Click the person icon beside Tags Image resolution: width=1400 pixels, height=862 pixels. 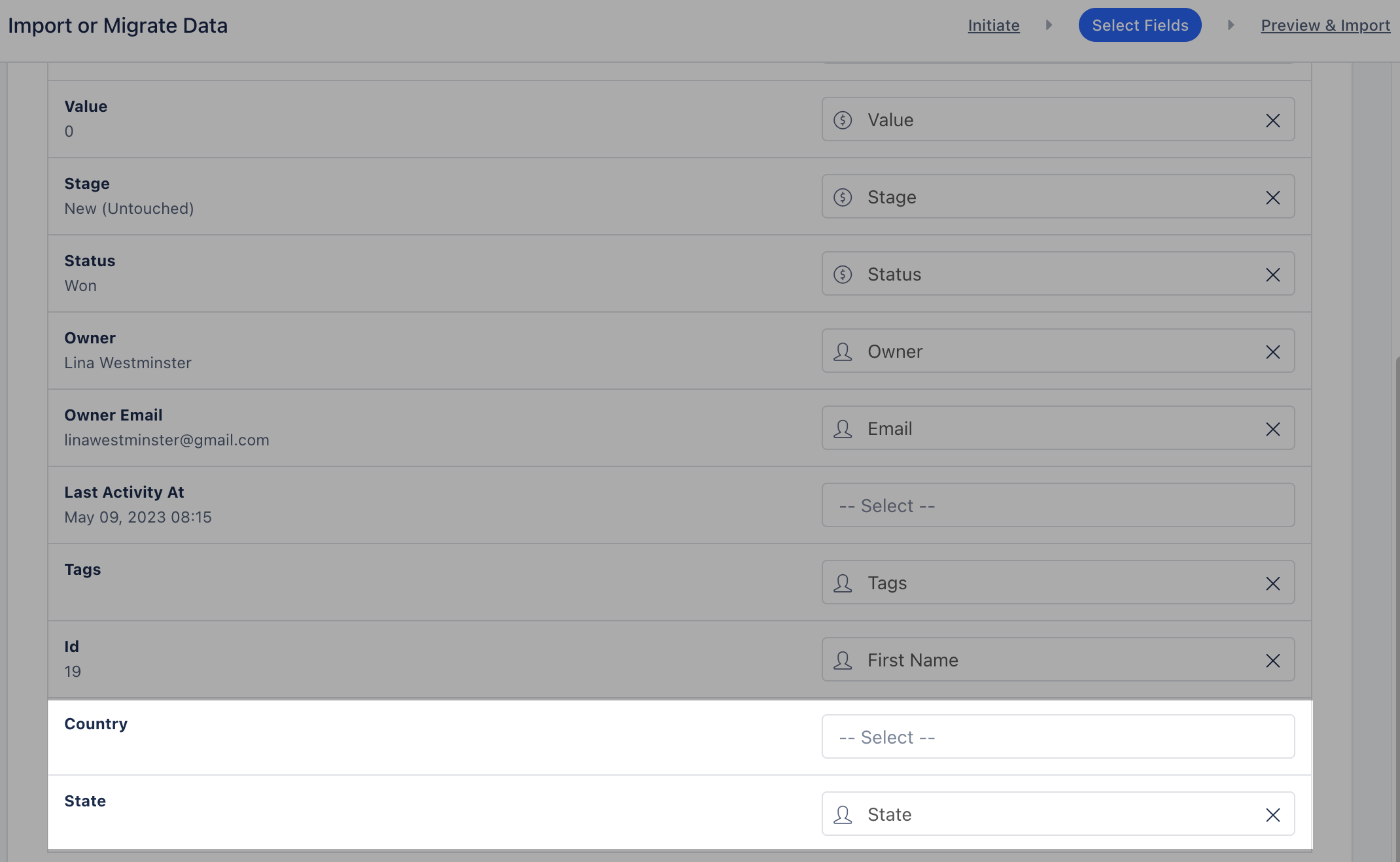[x=843, y=583]
